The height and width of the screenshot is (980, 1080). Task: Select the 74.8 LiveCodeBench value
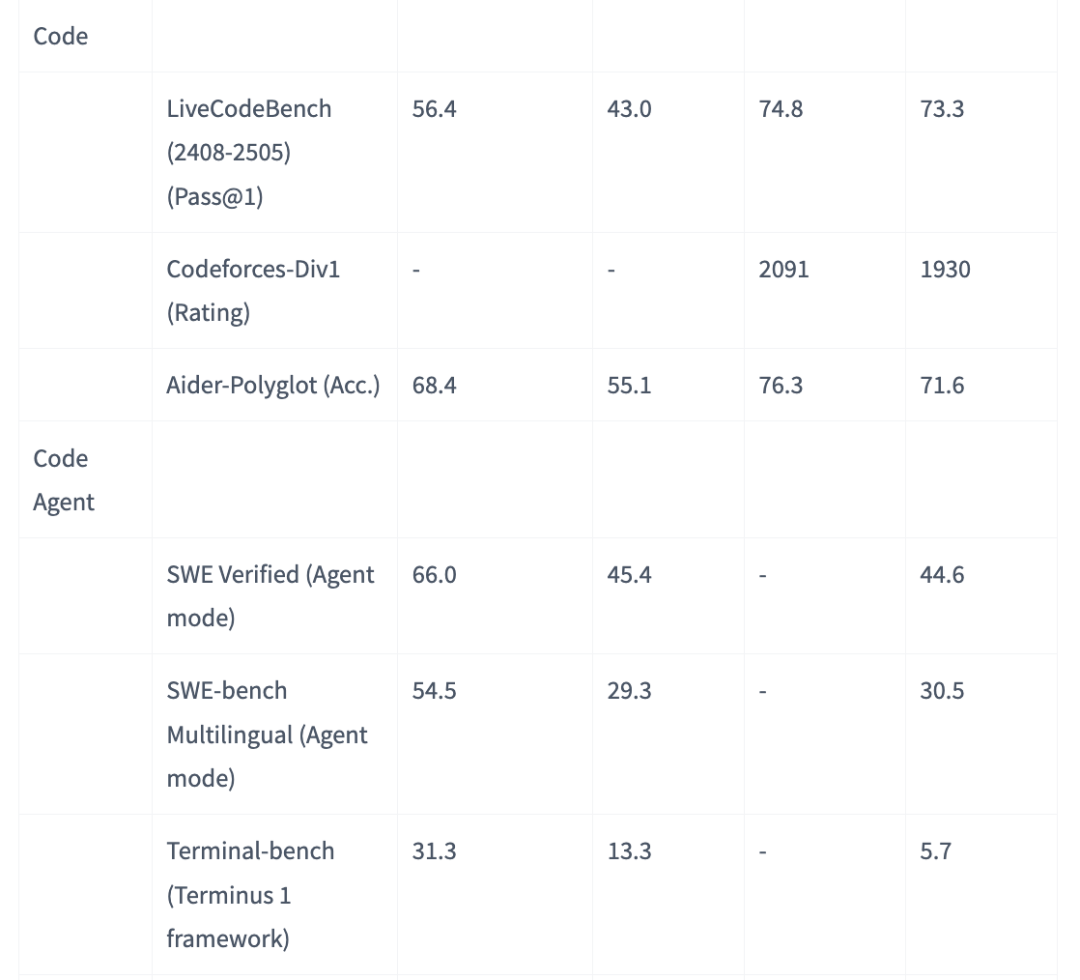pos(780,109)
